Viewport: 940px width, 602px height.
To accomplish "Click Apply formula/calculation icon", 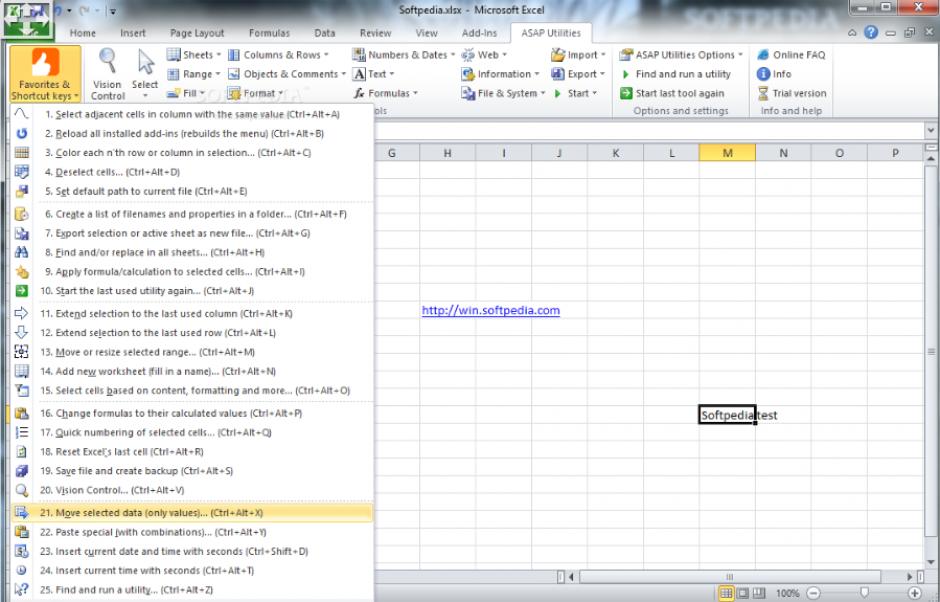I will (x=22, y=271).
